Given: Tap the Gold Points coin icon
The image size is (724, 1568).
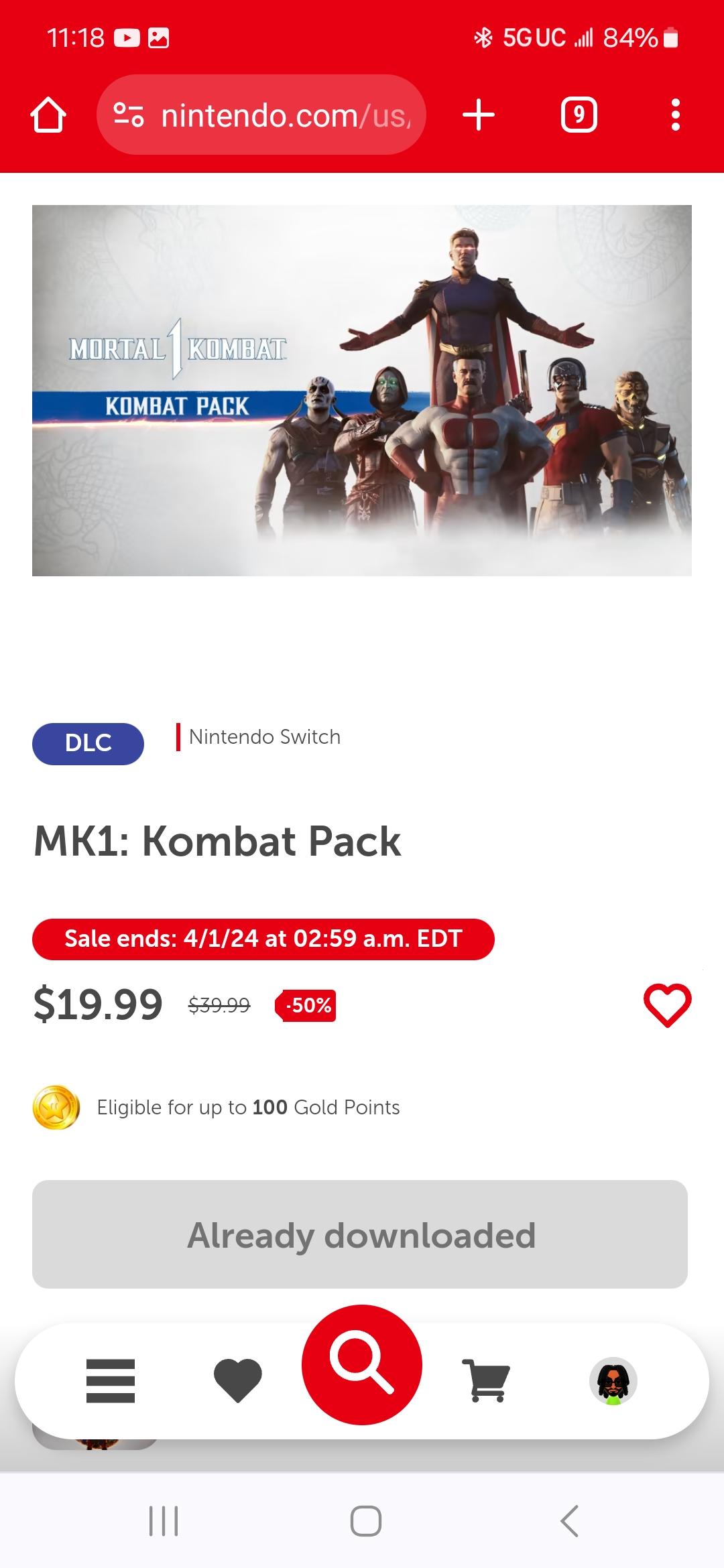Looking at the screenshot, I should (56, 1107).
